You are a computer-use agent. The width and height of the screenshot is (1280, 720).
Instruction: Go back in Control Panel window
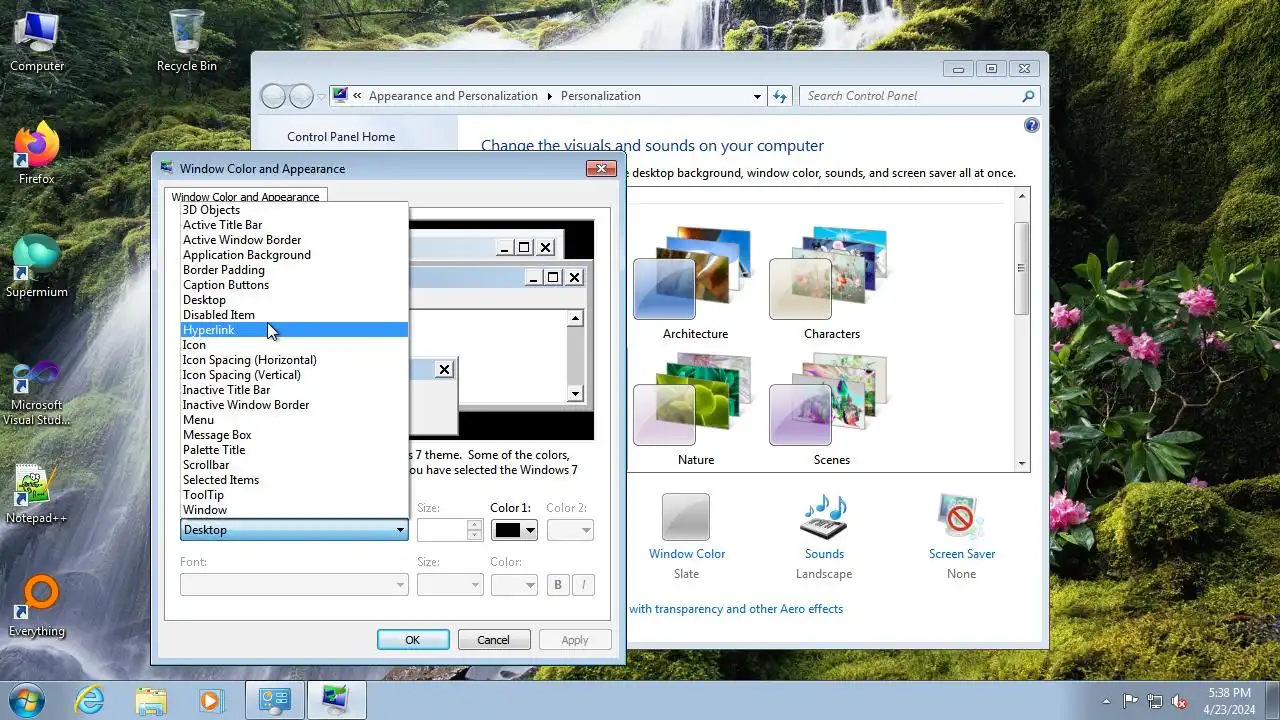[273, 96]
